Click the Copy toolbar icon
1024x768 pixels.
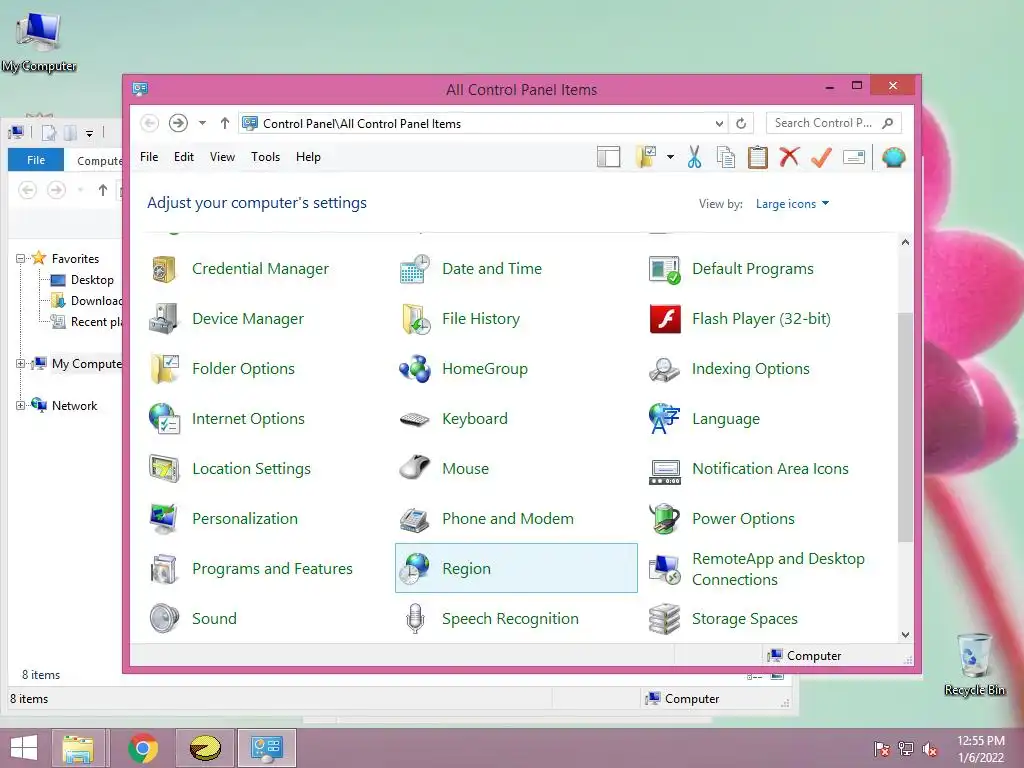[x=726, y=157]
